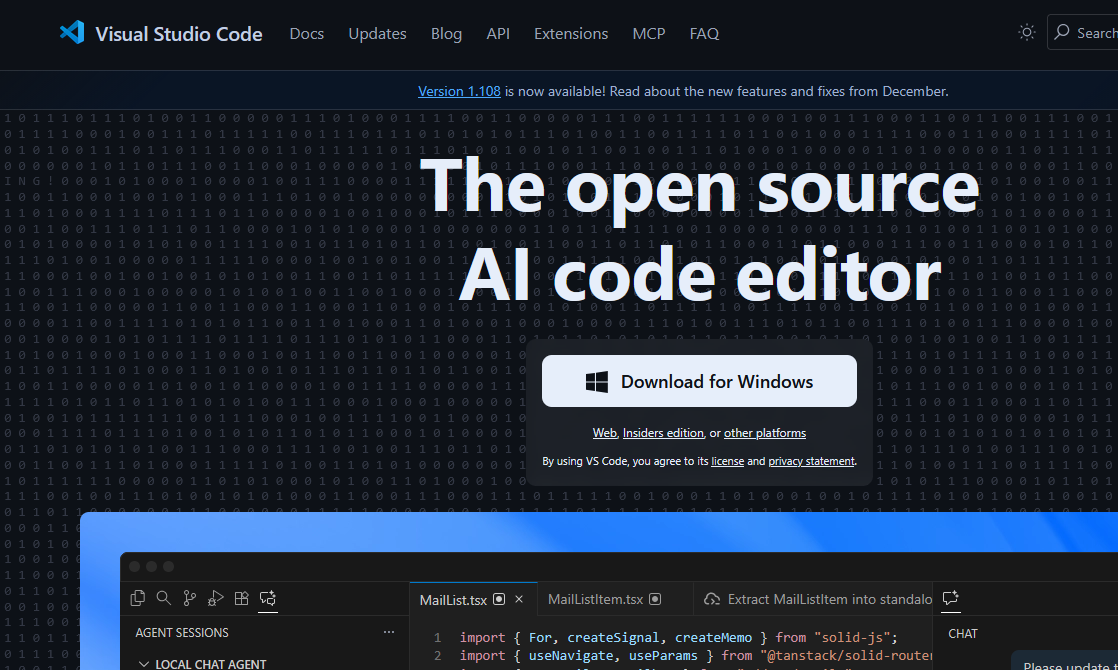Open the Run and Debug icon
Screen dimensions: 1118x670
[215, 598]
